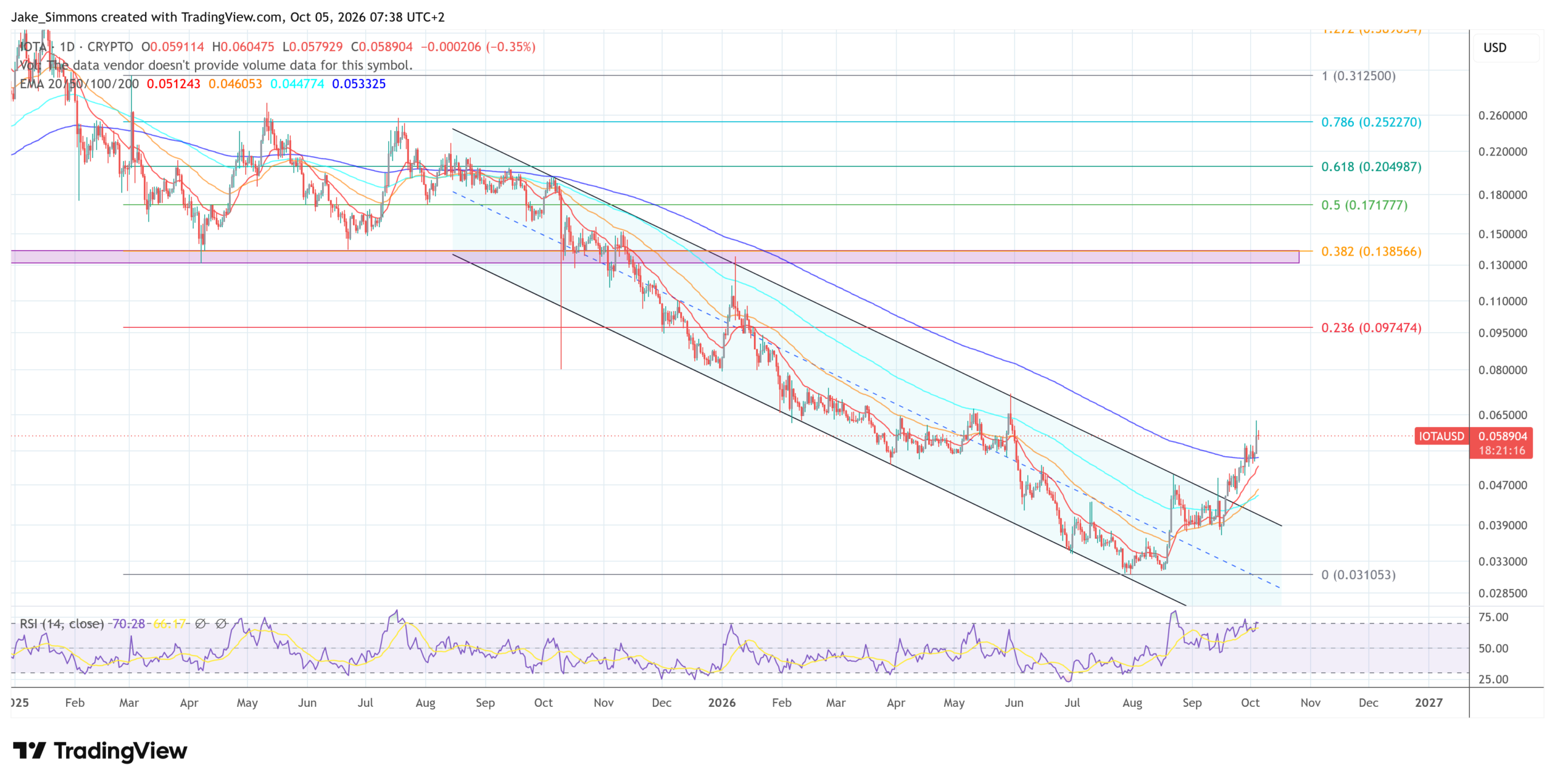
Task: Click the TradingView logo at the bottom
Action: (100, 751)
